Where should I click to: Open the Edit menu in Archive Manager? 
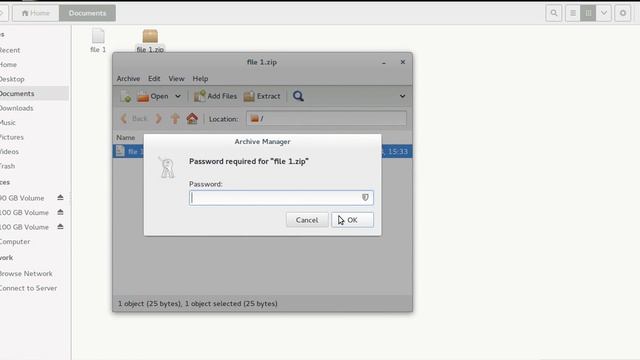click(x=154, y=78)
